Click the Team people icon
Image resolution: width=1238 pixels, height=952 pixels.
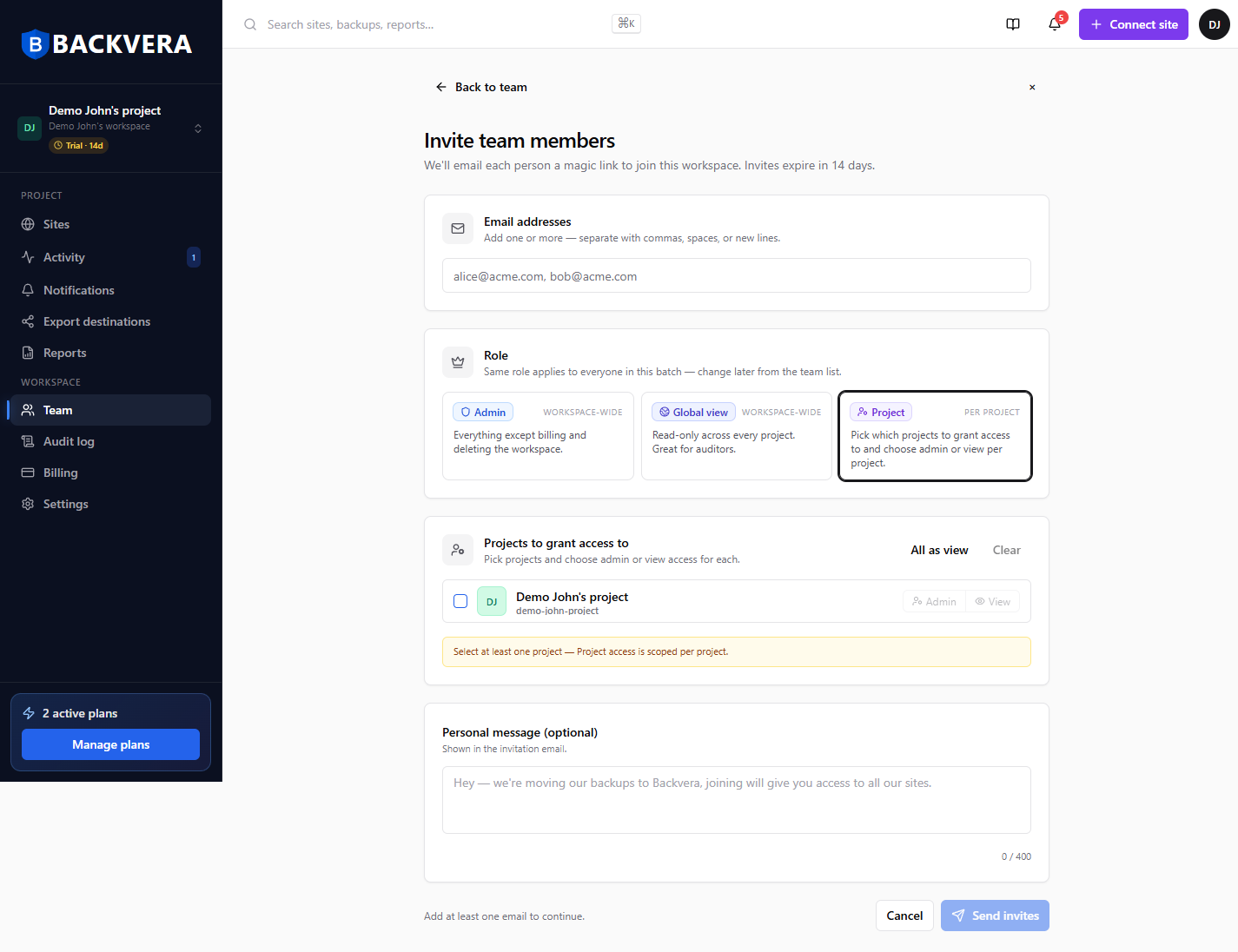(x=28, y=410)
